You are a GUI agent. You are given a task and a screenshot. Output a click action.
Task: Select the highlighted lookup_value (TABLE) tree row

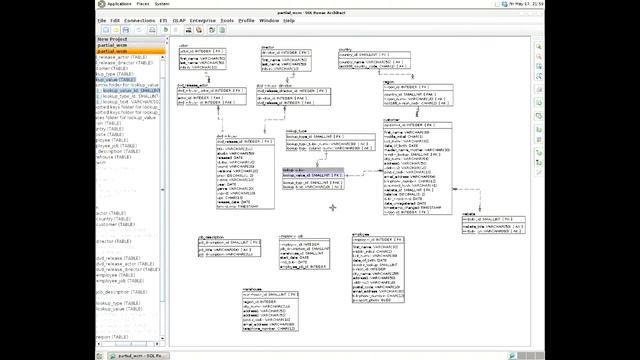(116, 80)
